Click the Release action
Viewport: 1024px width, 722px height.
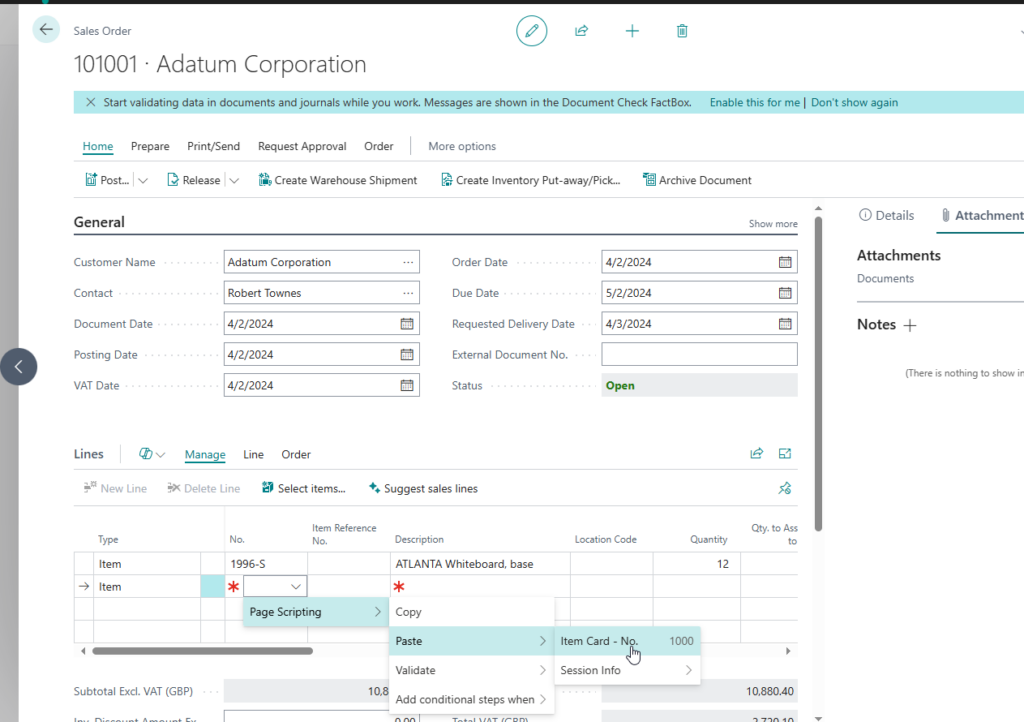click(193, 180)
